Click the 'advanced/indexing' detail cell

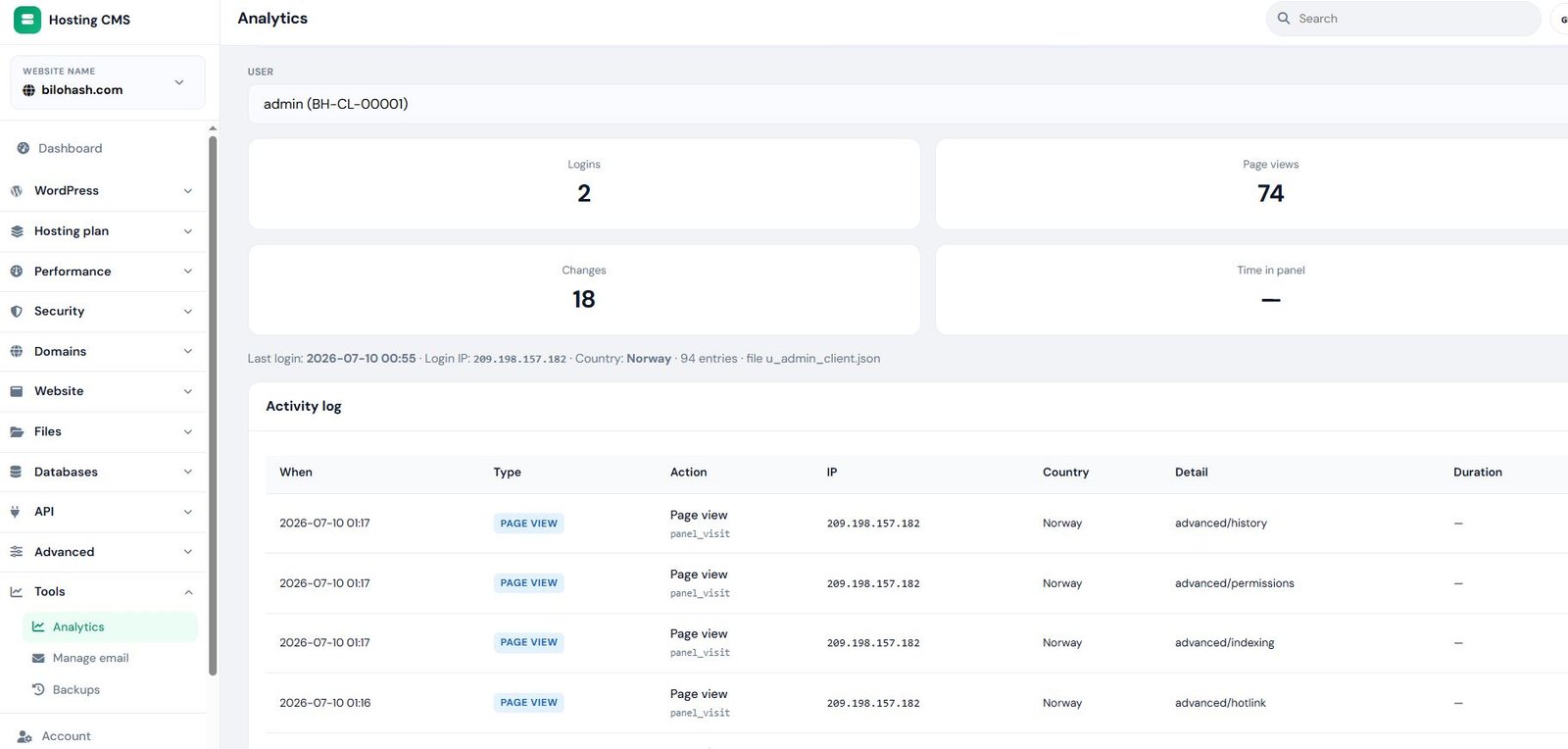click(x=1224, y=643)
